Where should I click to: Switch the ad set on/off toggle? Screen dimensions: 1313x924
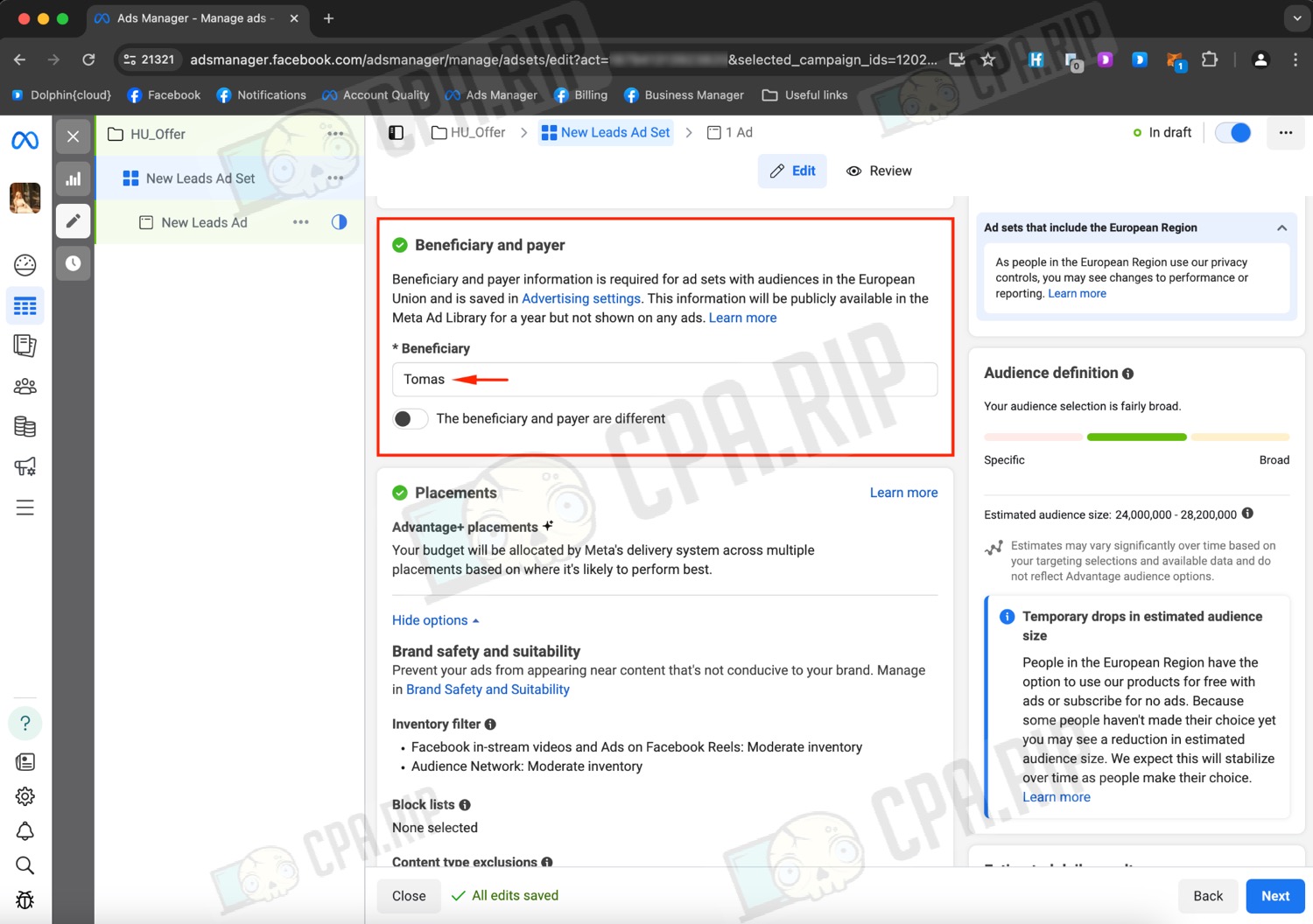(x=1233, y=132)
